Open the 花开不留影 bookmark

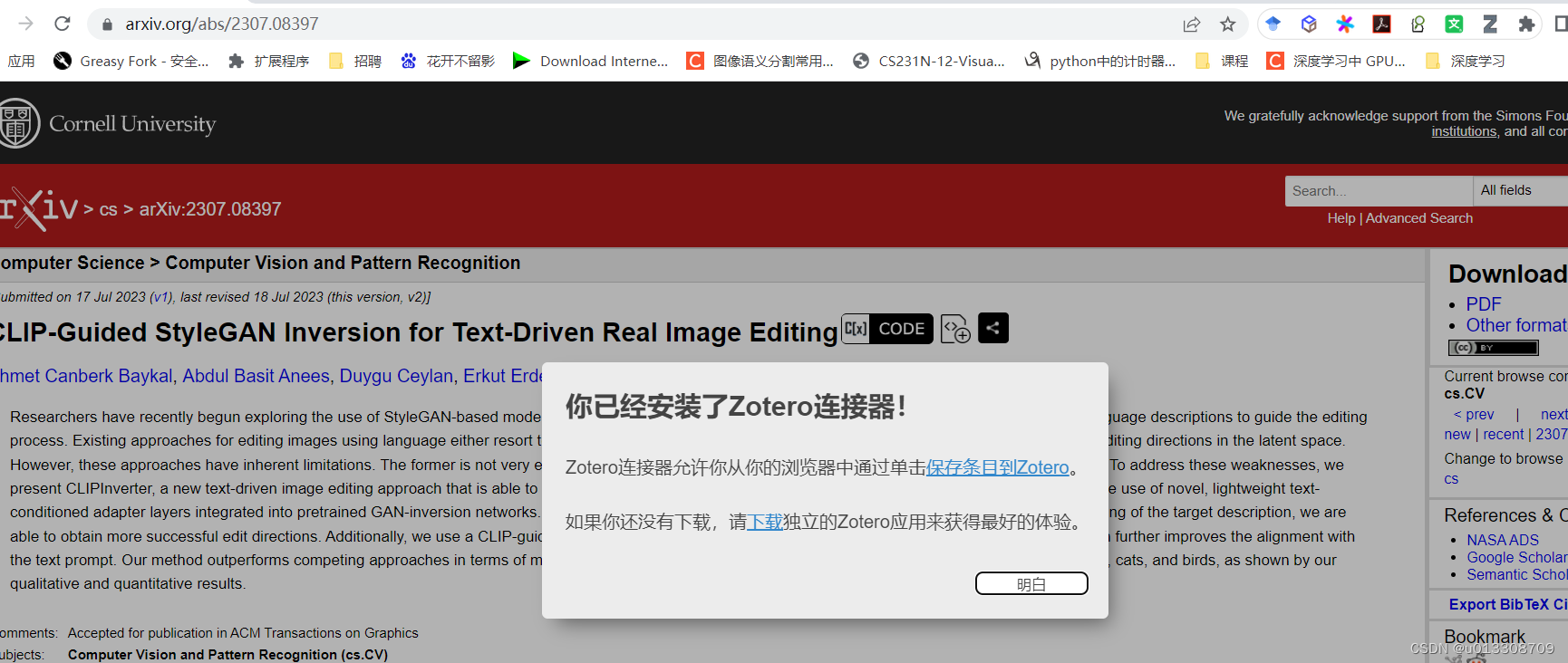[448, 61]
